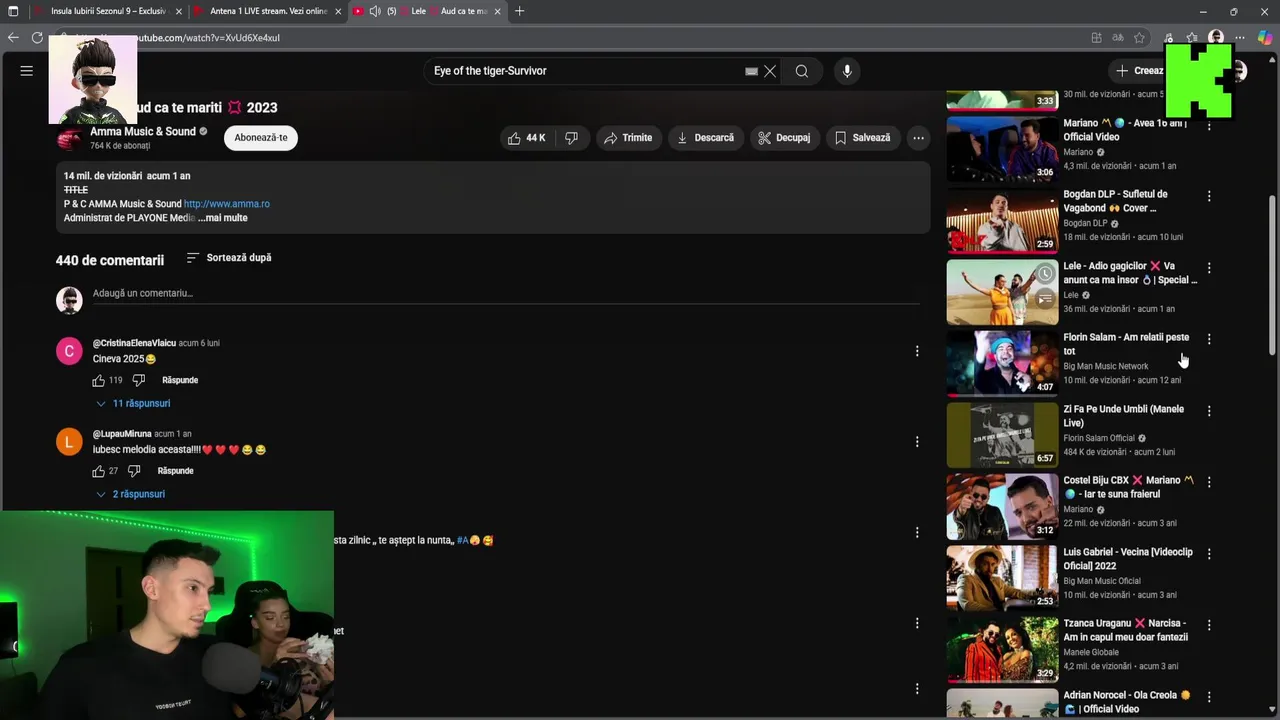This screenshot has height=720, width=1280.
Task: Click the #A hashtag in comment
Action: click(x=462, y=540)
